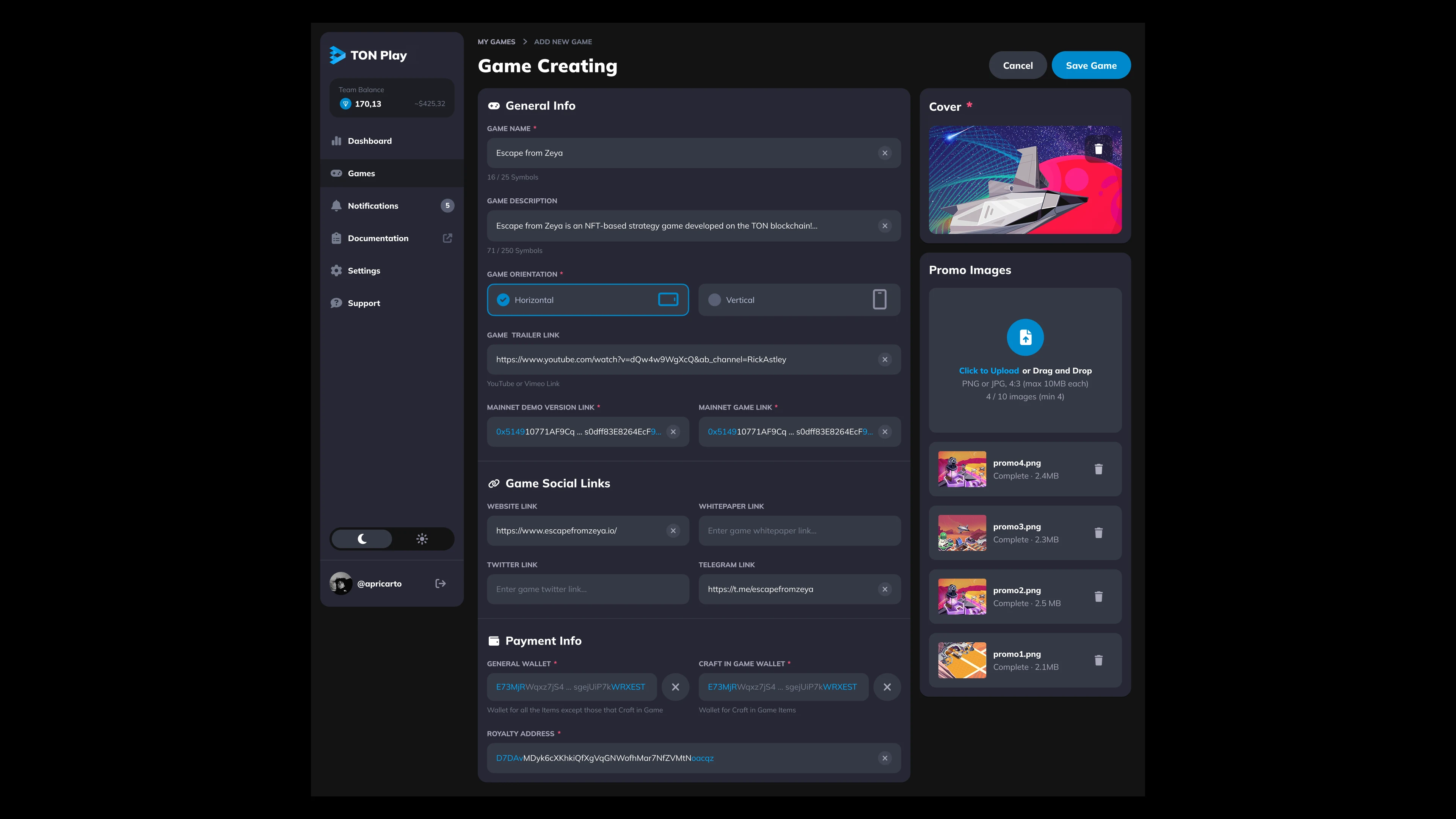This screenshot has width=1456, height=819.
Task: Remove the Craft In Game Wallet address
Action: coord(887,687)
